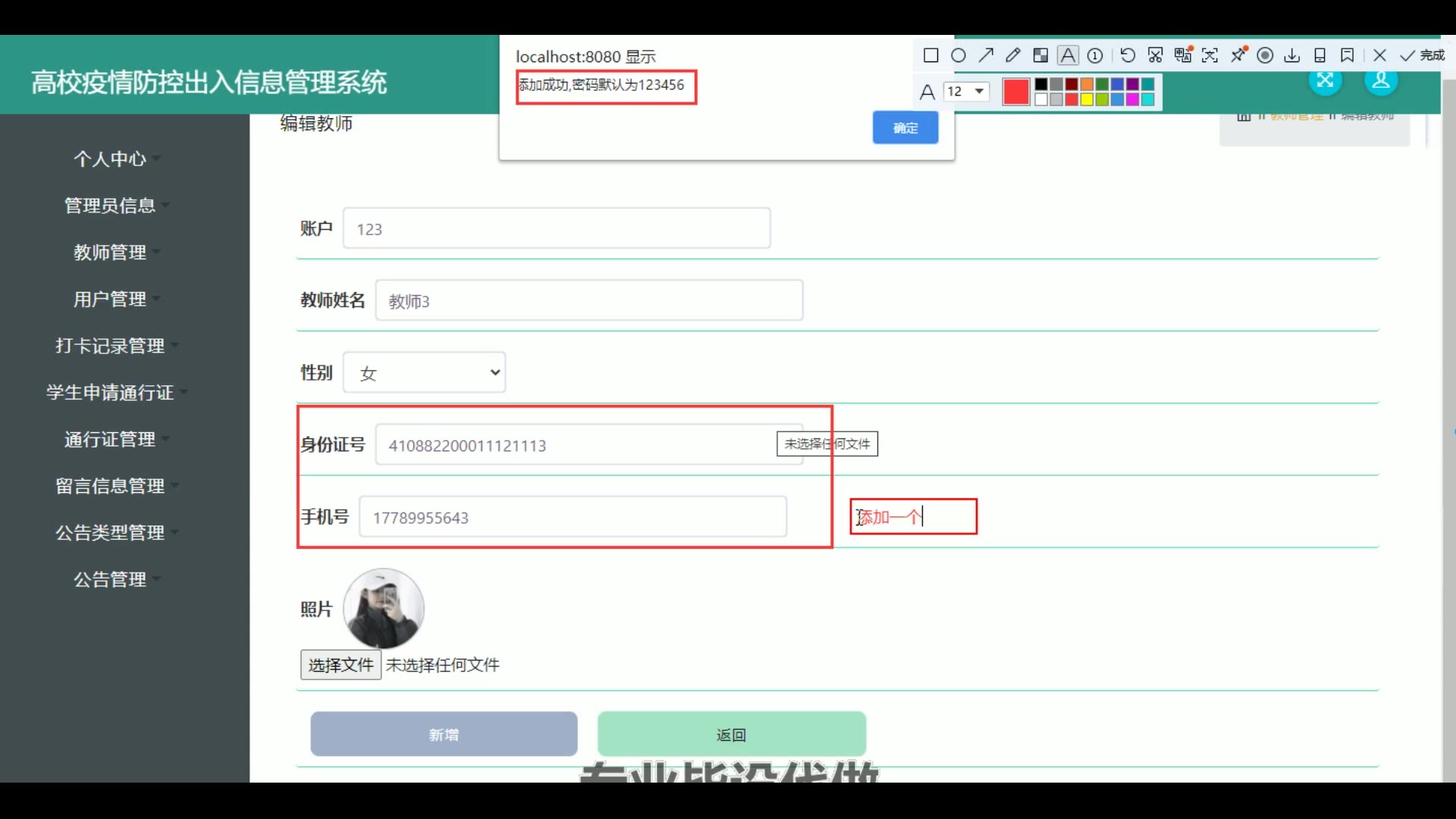Confirm the alert with 确定
1456x819 pixels.
pyautogui.click(x=905, y=127)
